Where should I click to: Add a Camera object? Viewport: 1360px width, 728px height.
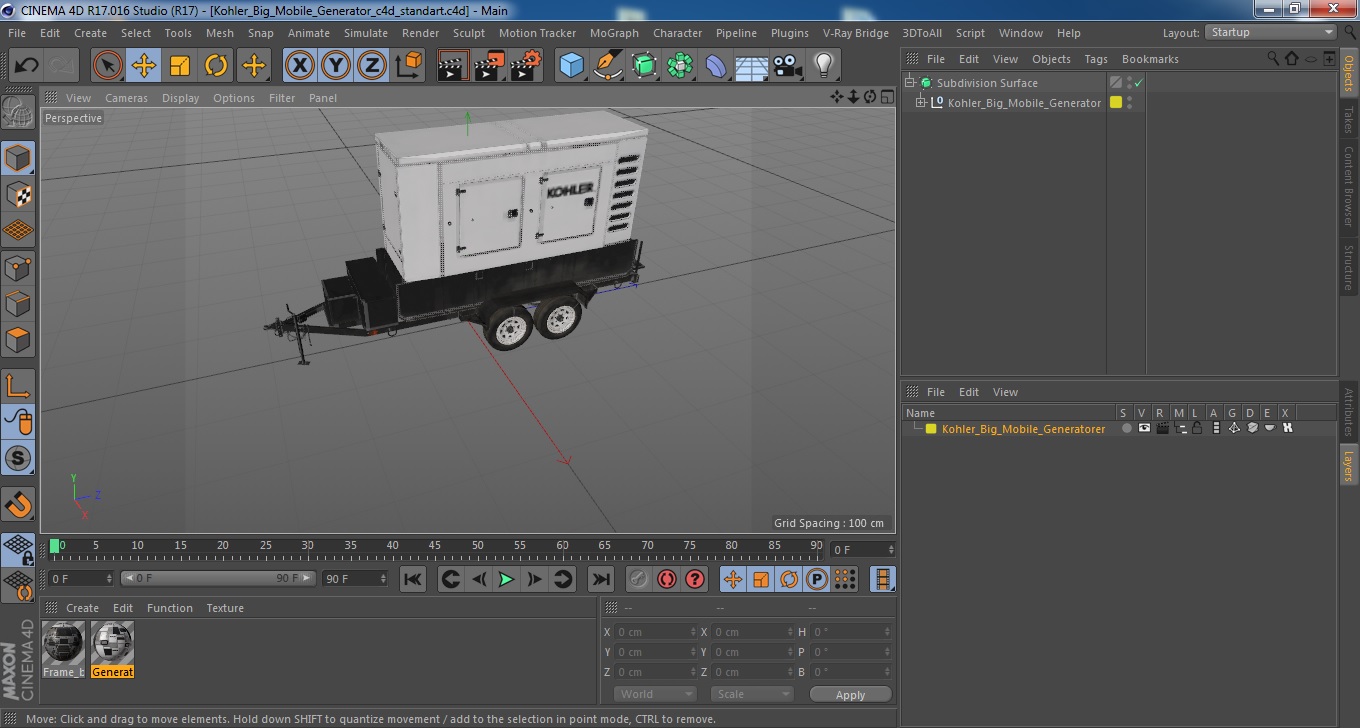click(788, 66)
